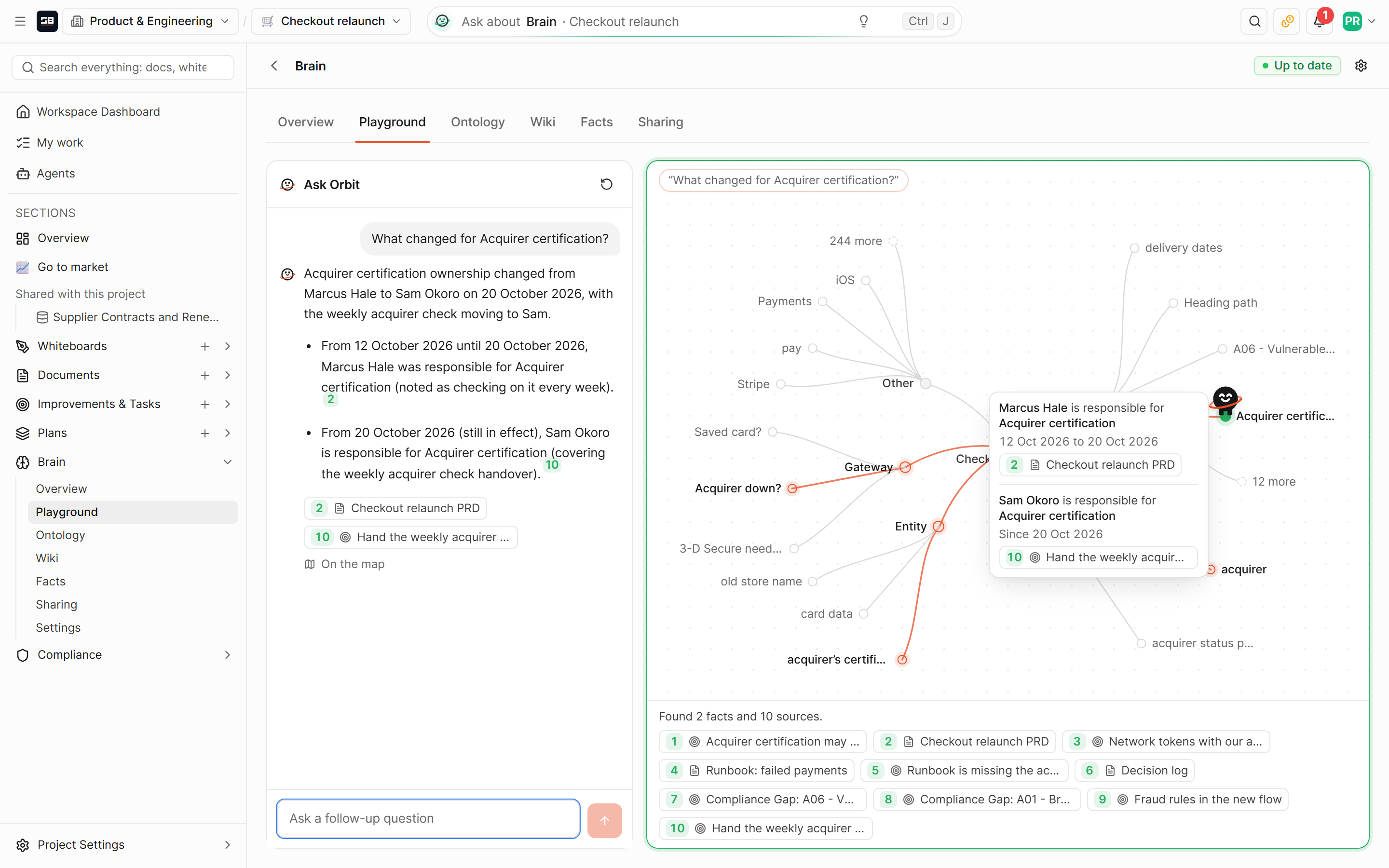Switch to the Sharing tab
Screen dimensions: 1389x868
point(660,122)
